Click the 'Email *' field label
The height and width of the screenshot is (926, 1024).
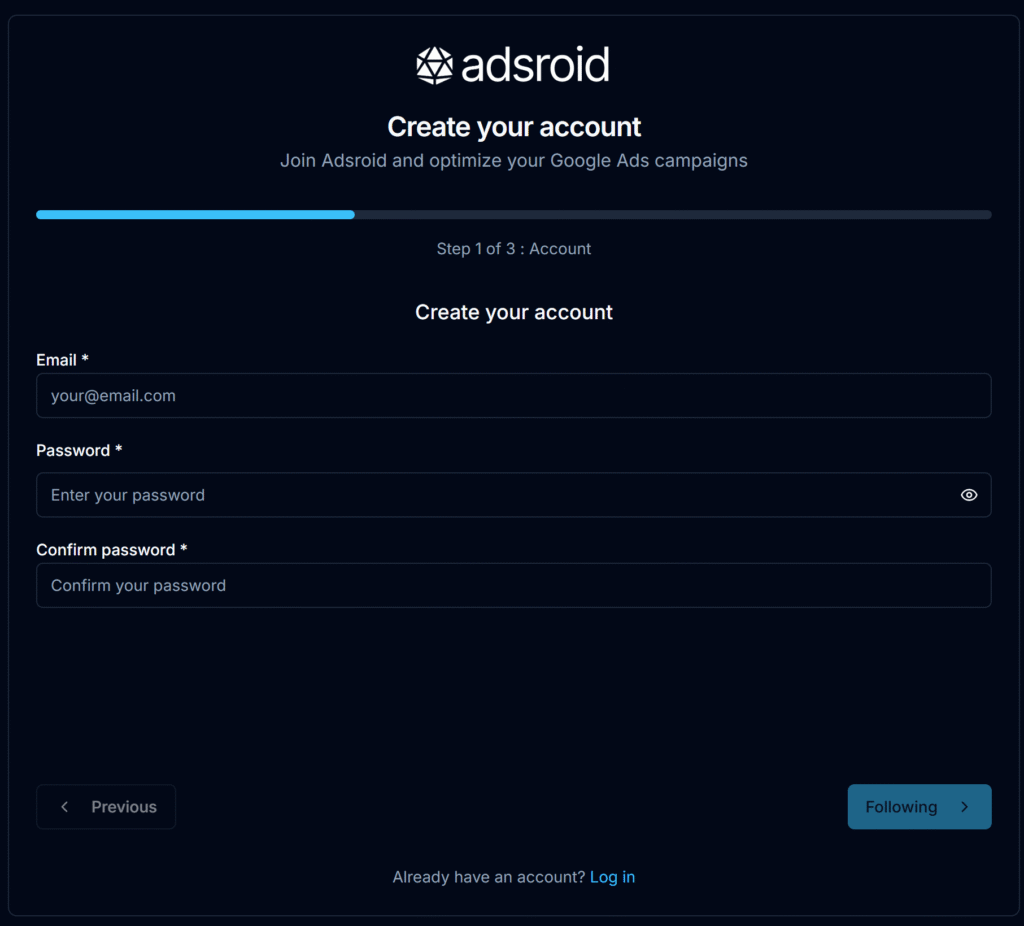[x=62, y=360]
